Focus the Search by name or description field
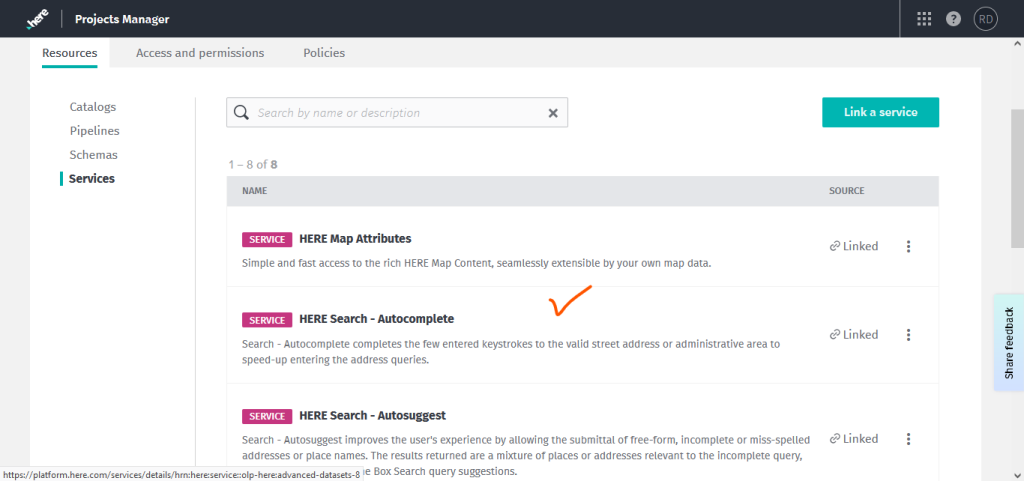Viewport: 1024px width, 481px height. tap(397, 113)
